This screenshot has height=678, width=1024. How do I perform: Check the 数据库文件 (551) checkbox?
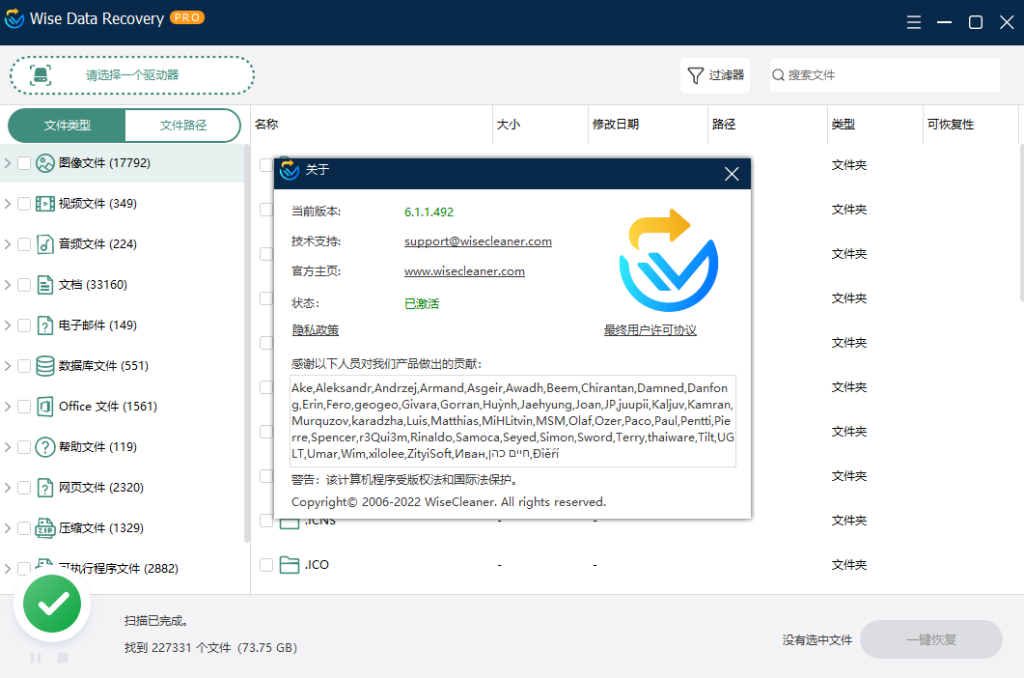click(24, 366)
